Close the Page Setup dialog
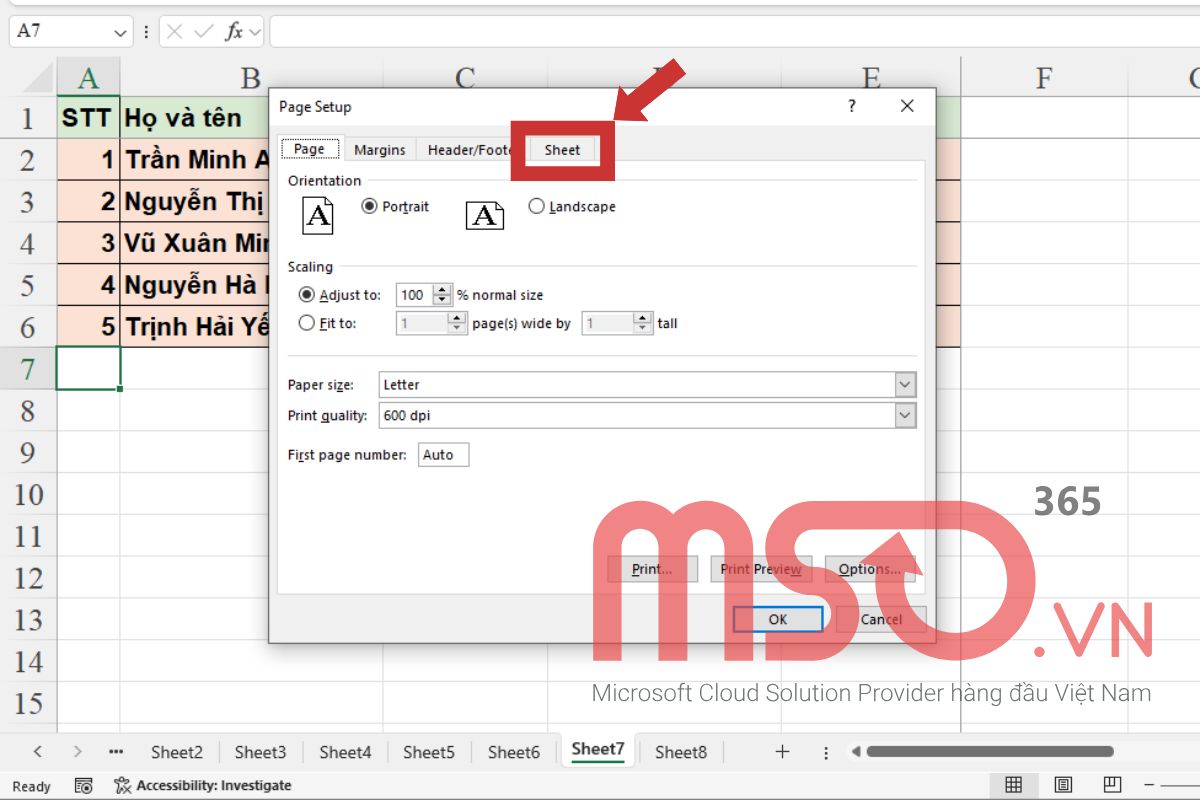This screenshot has width=1200, height=800. tap(907, 106)
